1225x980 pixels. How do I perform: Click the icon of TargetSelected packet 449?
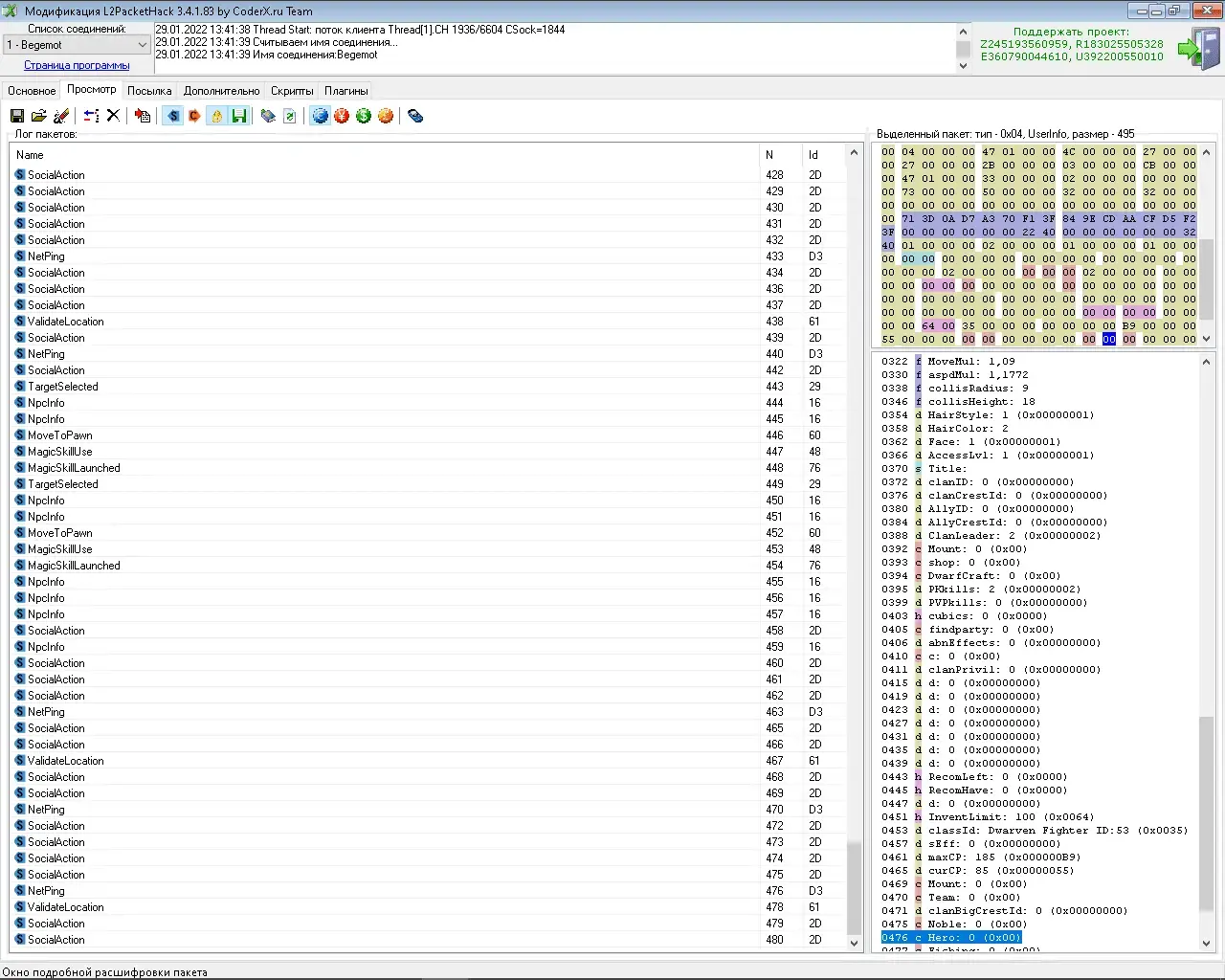click(x=20, y=484)
